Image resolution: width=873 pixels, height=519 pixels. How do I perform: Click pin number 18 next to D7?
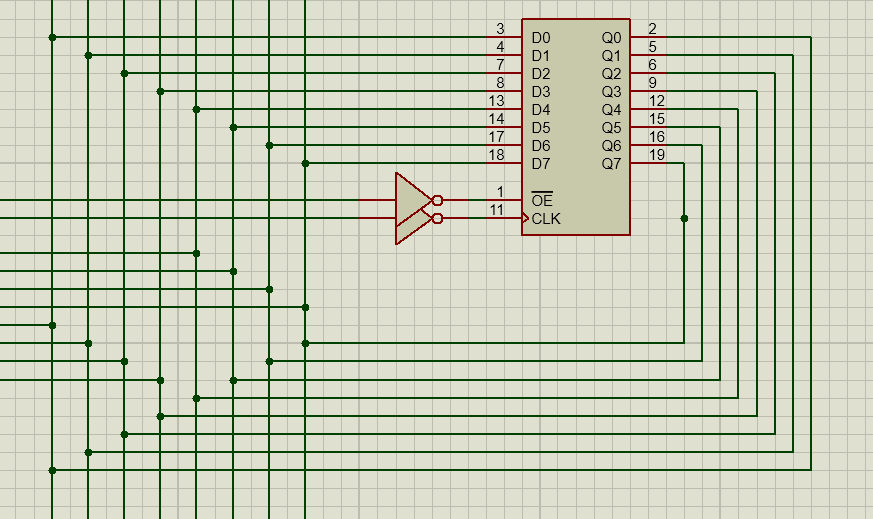(x=496, y=154)
